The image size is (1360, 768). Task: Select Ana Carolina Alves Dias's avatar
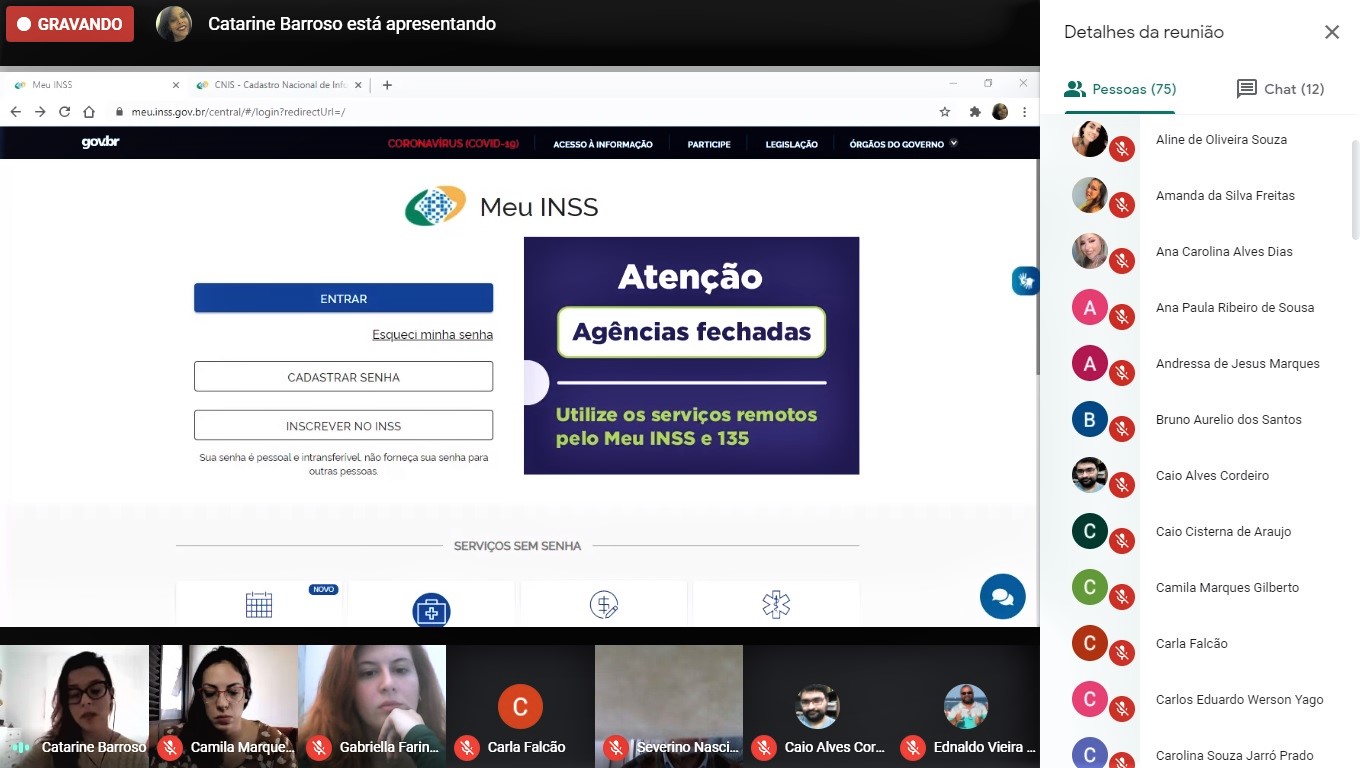(1089, 251)
